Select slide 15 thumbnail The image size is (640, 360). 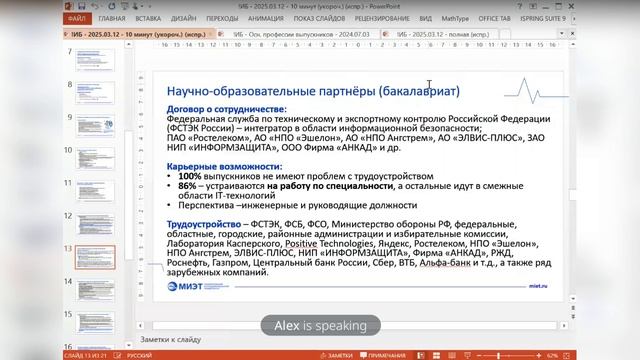[95, 323]
